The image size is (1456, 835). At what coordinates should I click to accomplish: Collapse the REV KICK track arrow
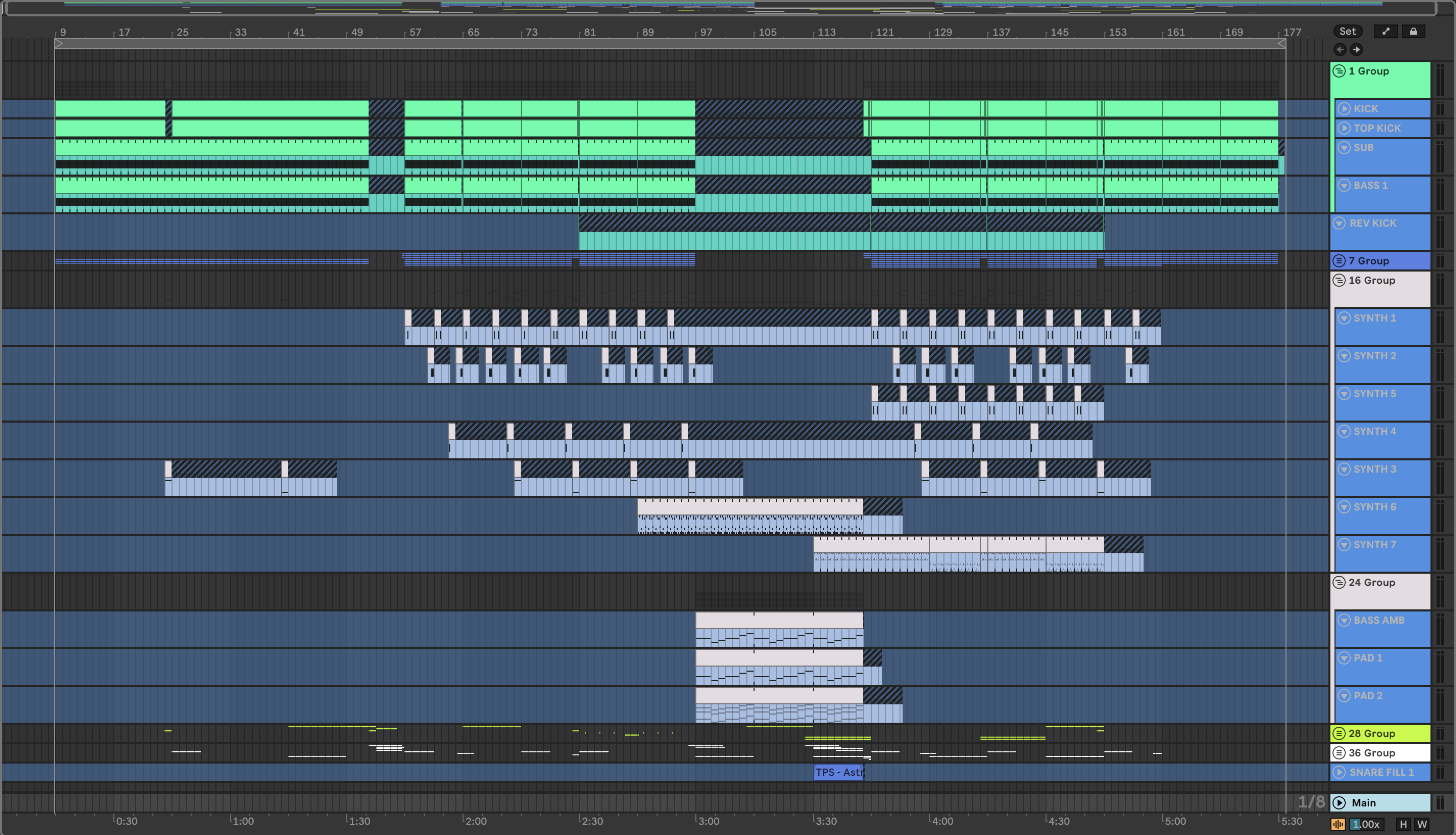1339,224
